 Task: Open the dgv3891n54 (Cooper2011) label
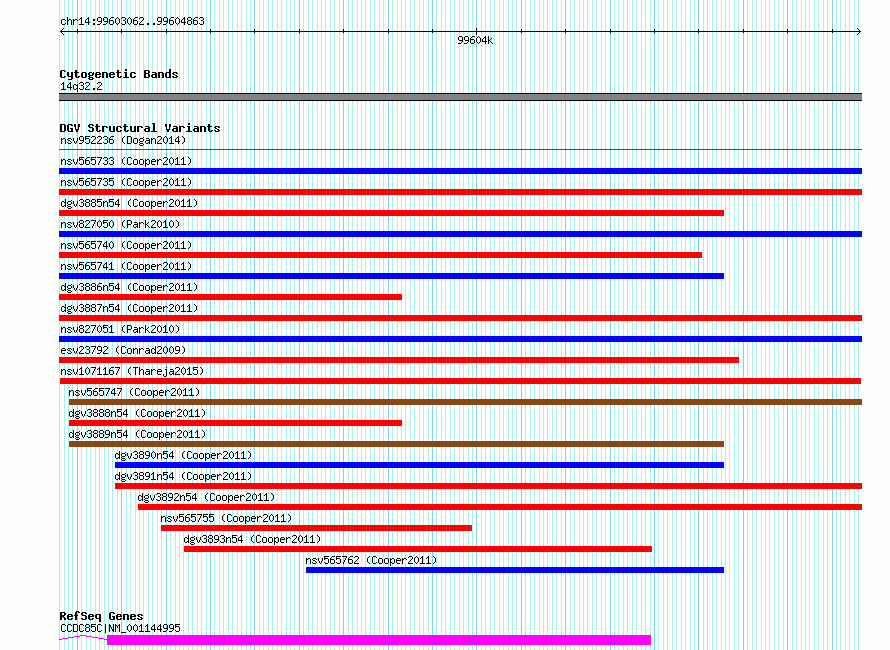point(183,476)
